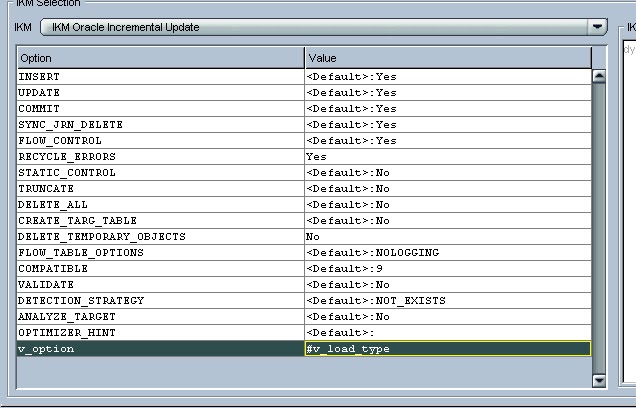Click the scrollbar up arrow in options table
The image size is (636, 408).
599,76
